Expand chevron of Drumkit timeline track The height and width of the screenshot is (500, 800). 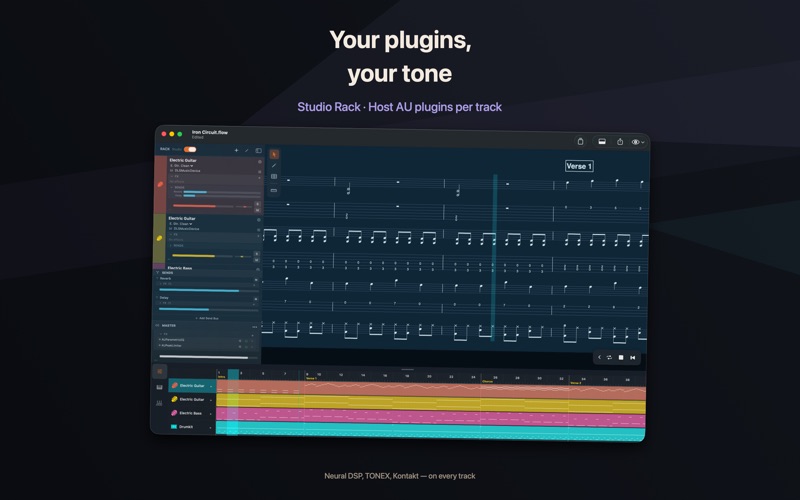[211, 428]
